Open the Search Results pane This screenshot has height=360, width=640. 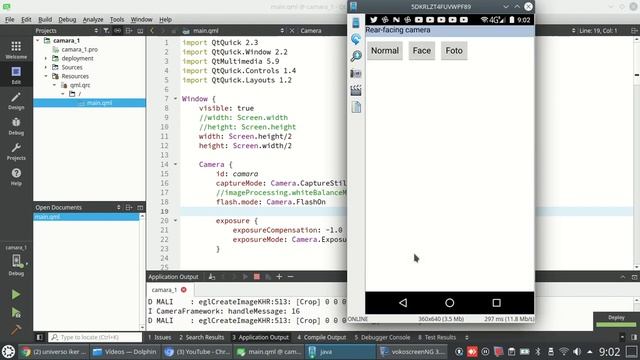point(202,337)
